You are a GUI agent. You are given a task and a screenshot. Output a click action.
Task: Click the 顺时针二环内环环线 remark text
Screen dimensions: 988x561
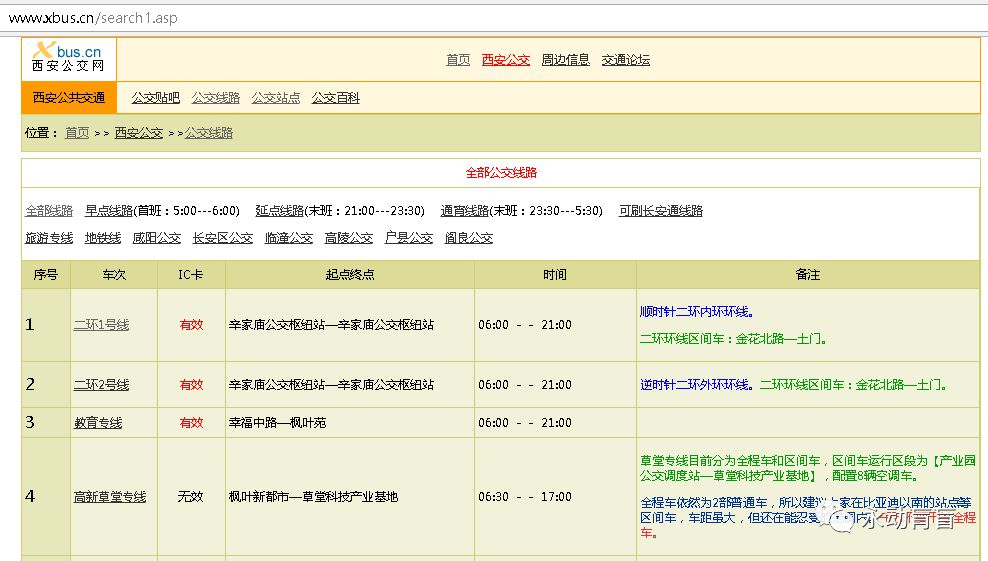[697, 311]
